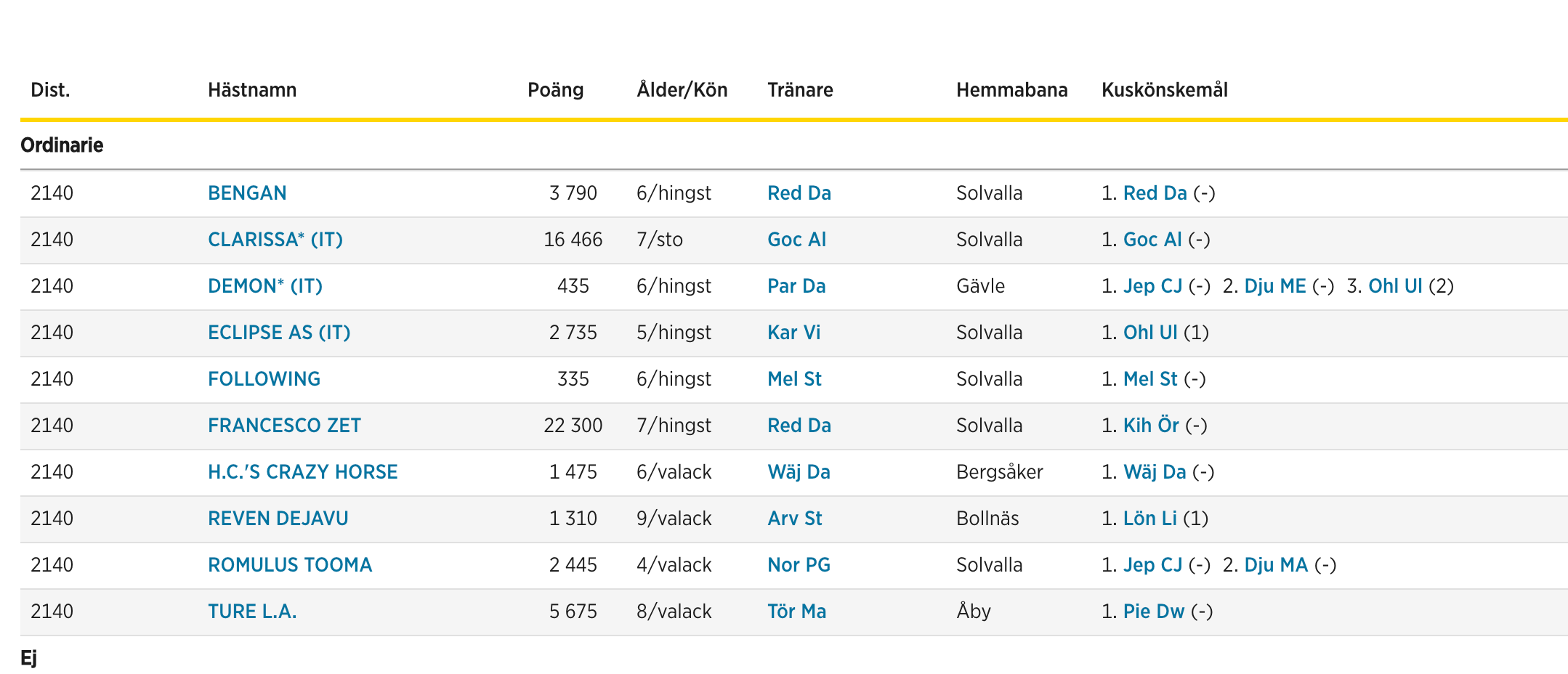Image resolution: width=1568 pixels, height=674 pixels.
Task: Click the Poäng column header
Action: [x=555, y=90]
